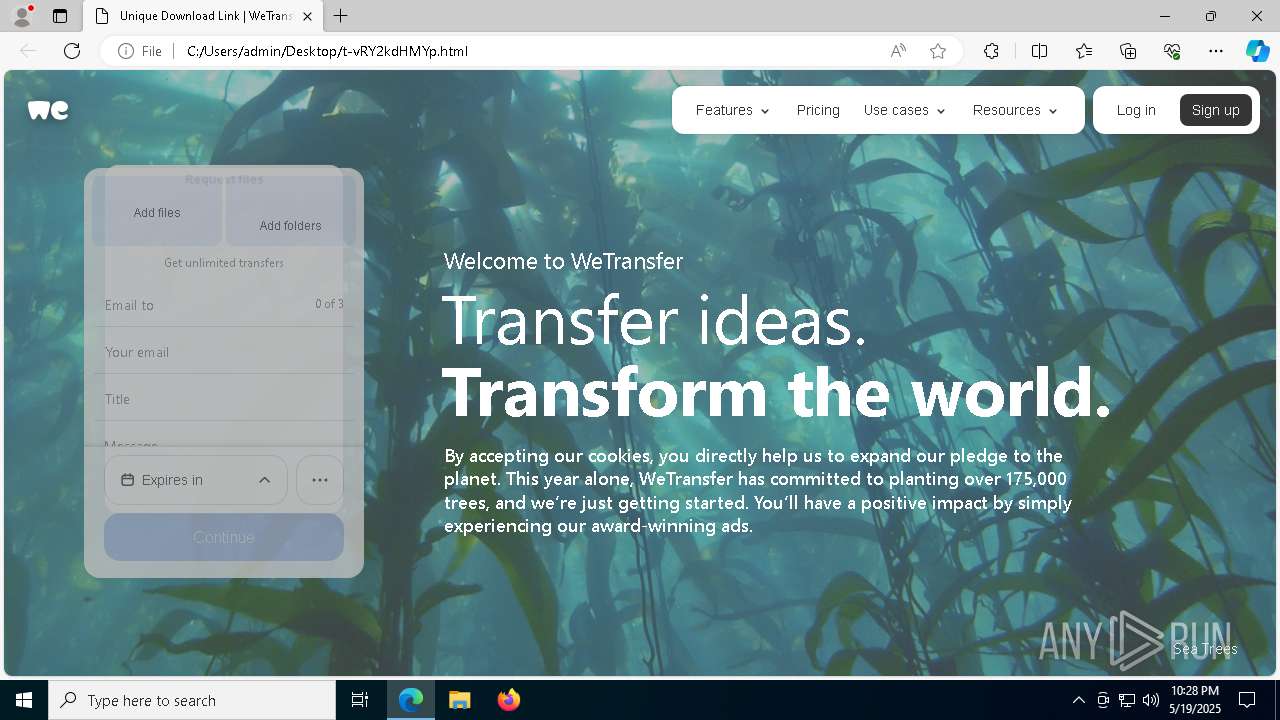View the File site information icon

pyautogui.click(x=140, y=51)
